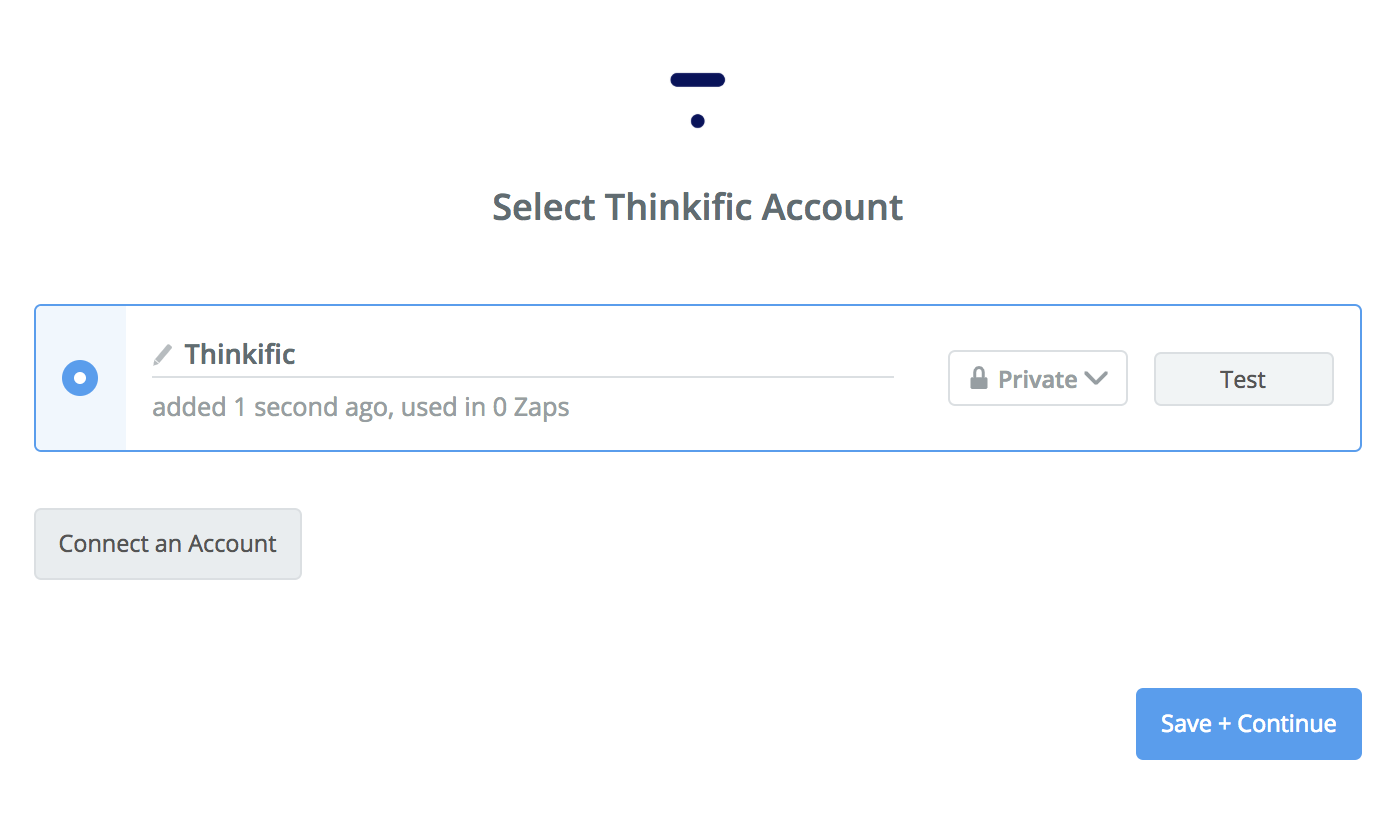Click the Select Thinkific Account heading
The height and width of the screenshot is (822, 1392).
tap(697, 208)
